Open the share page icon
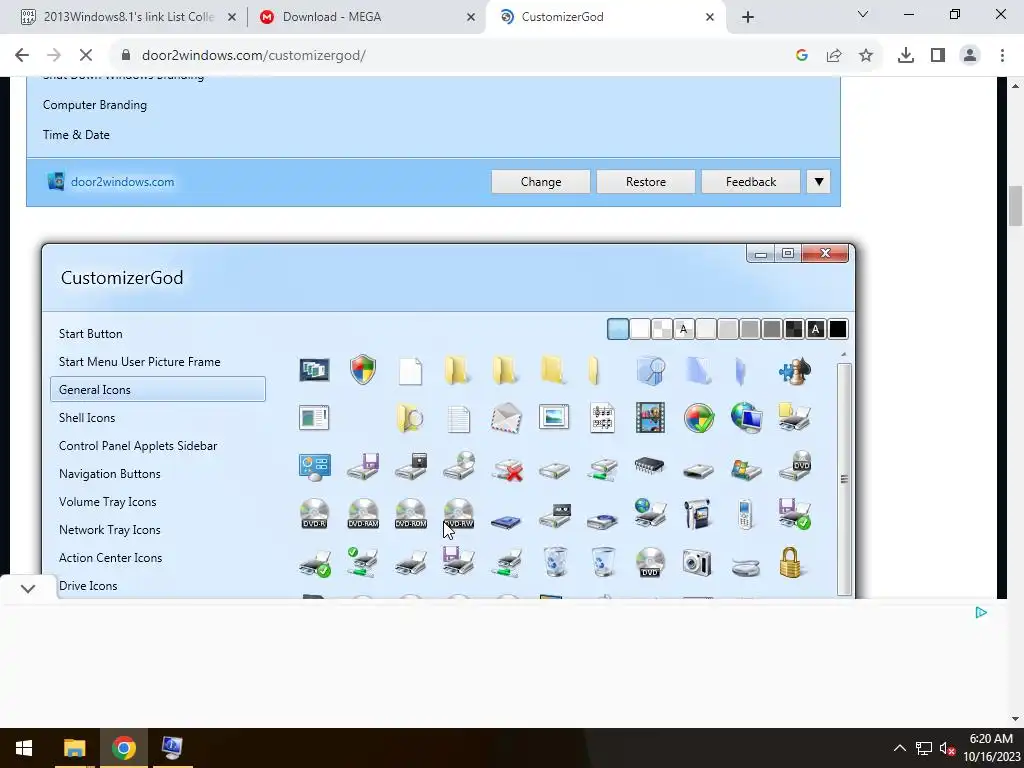The image size is (1024, 768). tap(834, 56)
